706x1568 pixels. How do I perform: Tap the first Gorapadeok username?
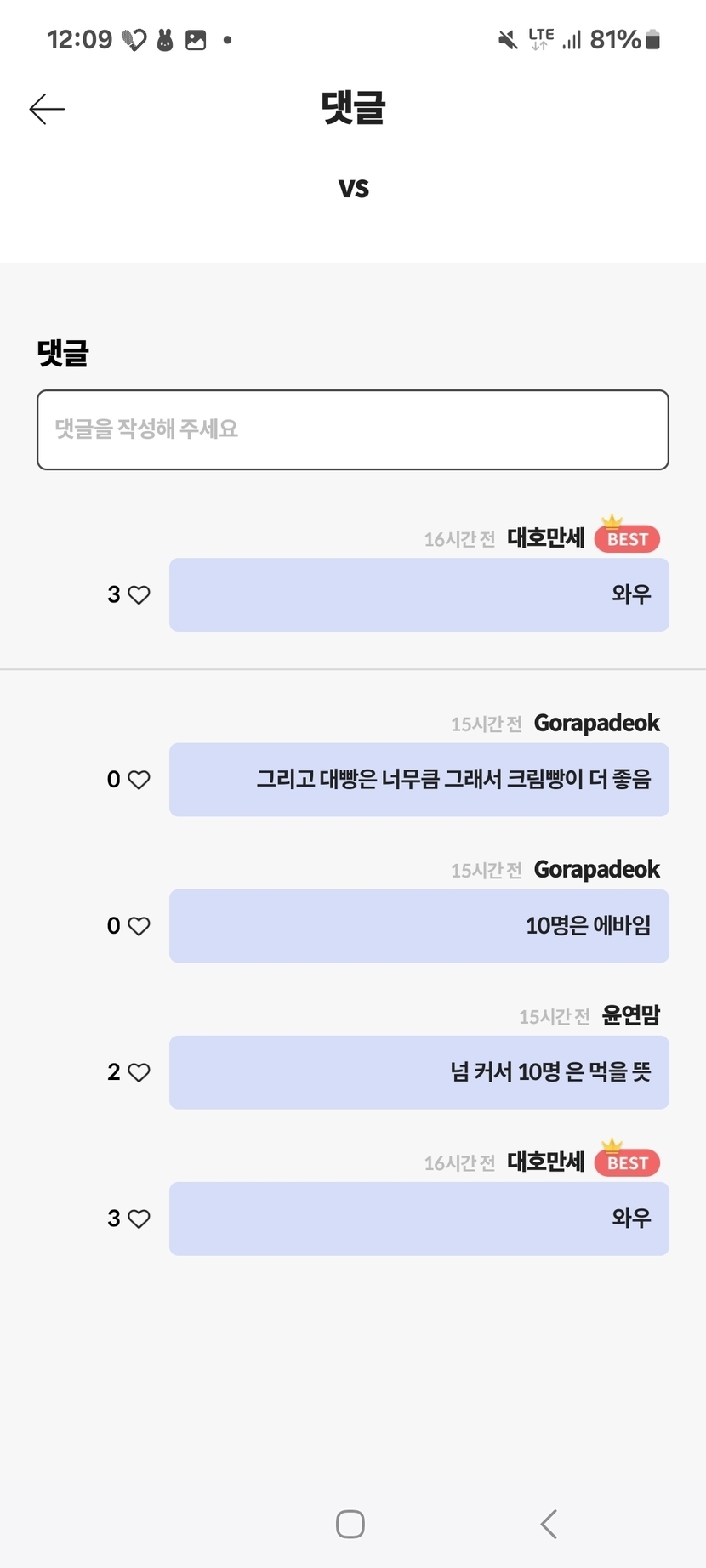pyautogui.click(x=596, y=723)
